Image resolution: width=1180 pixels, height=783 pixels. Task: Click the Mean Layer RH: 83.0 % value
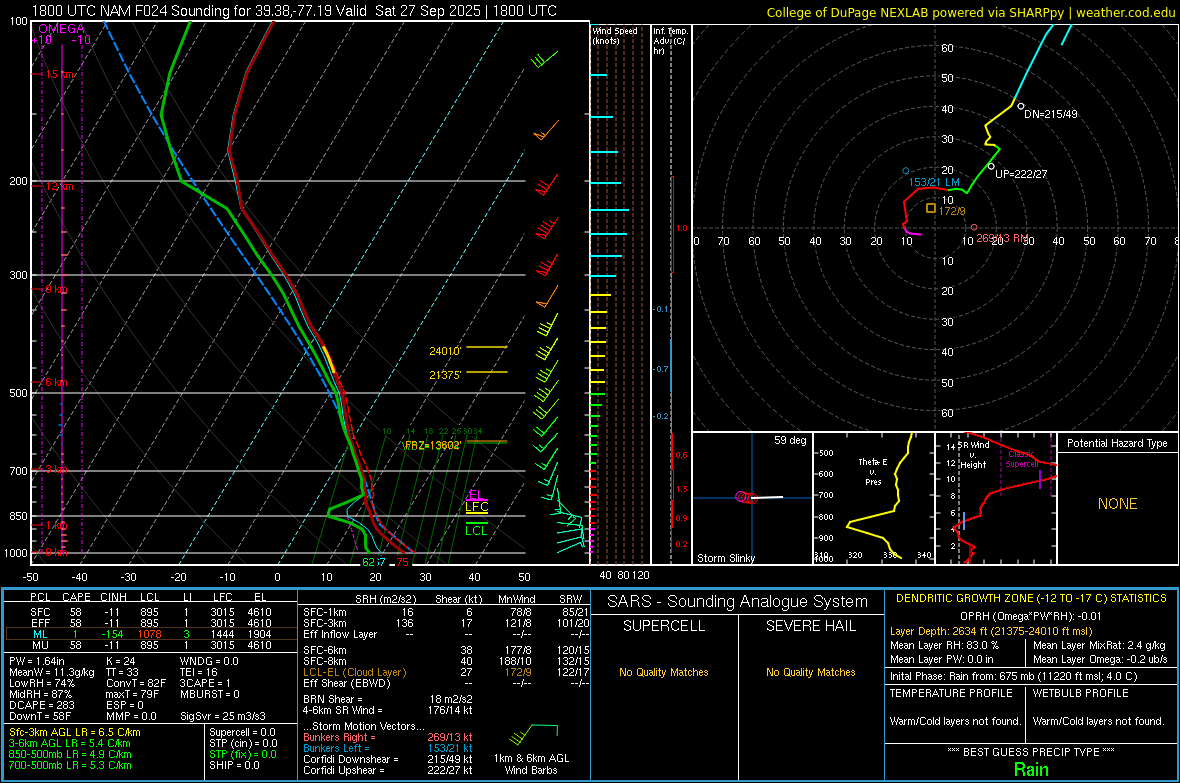point(944,644)
